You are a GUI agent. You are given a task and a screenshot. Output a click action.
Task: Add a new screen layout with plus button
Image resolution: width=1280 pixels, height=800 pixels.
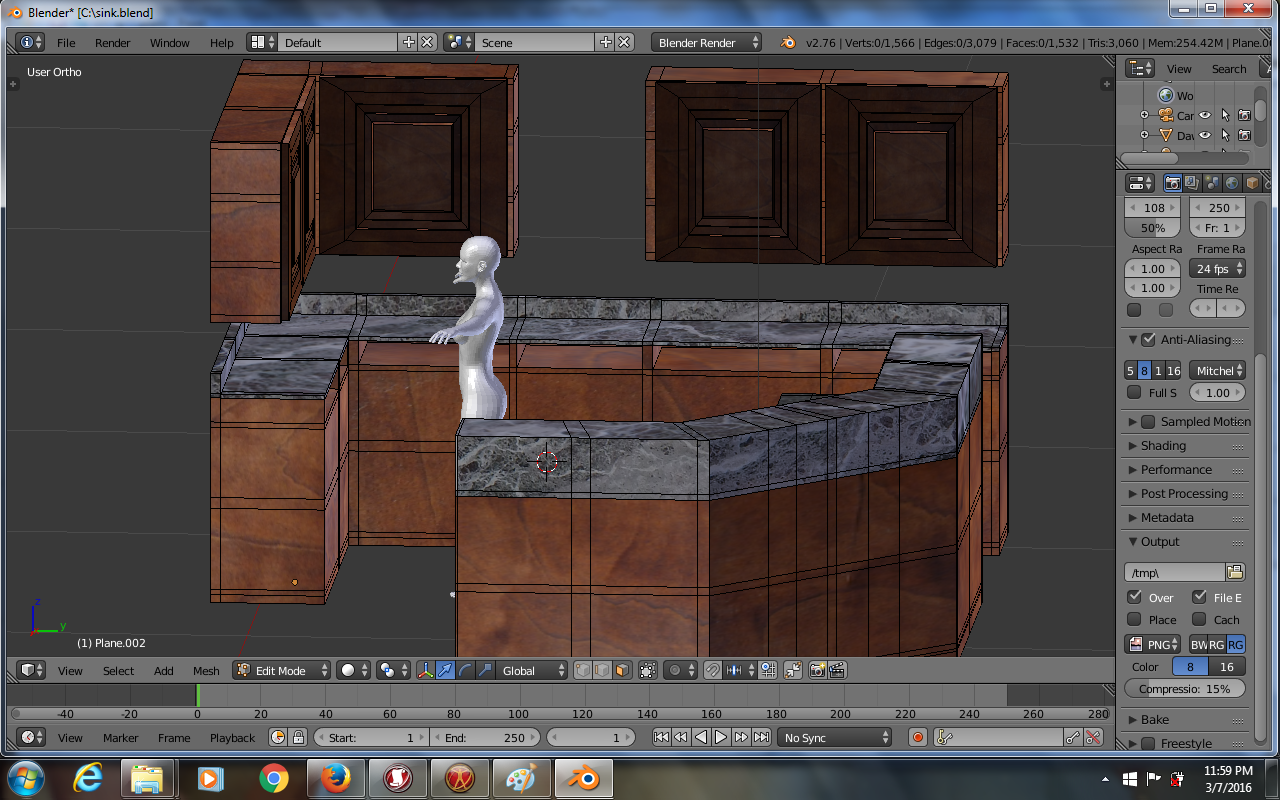(408, 42)
